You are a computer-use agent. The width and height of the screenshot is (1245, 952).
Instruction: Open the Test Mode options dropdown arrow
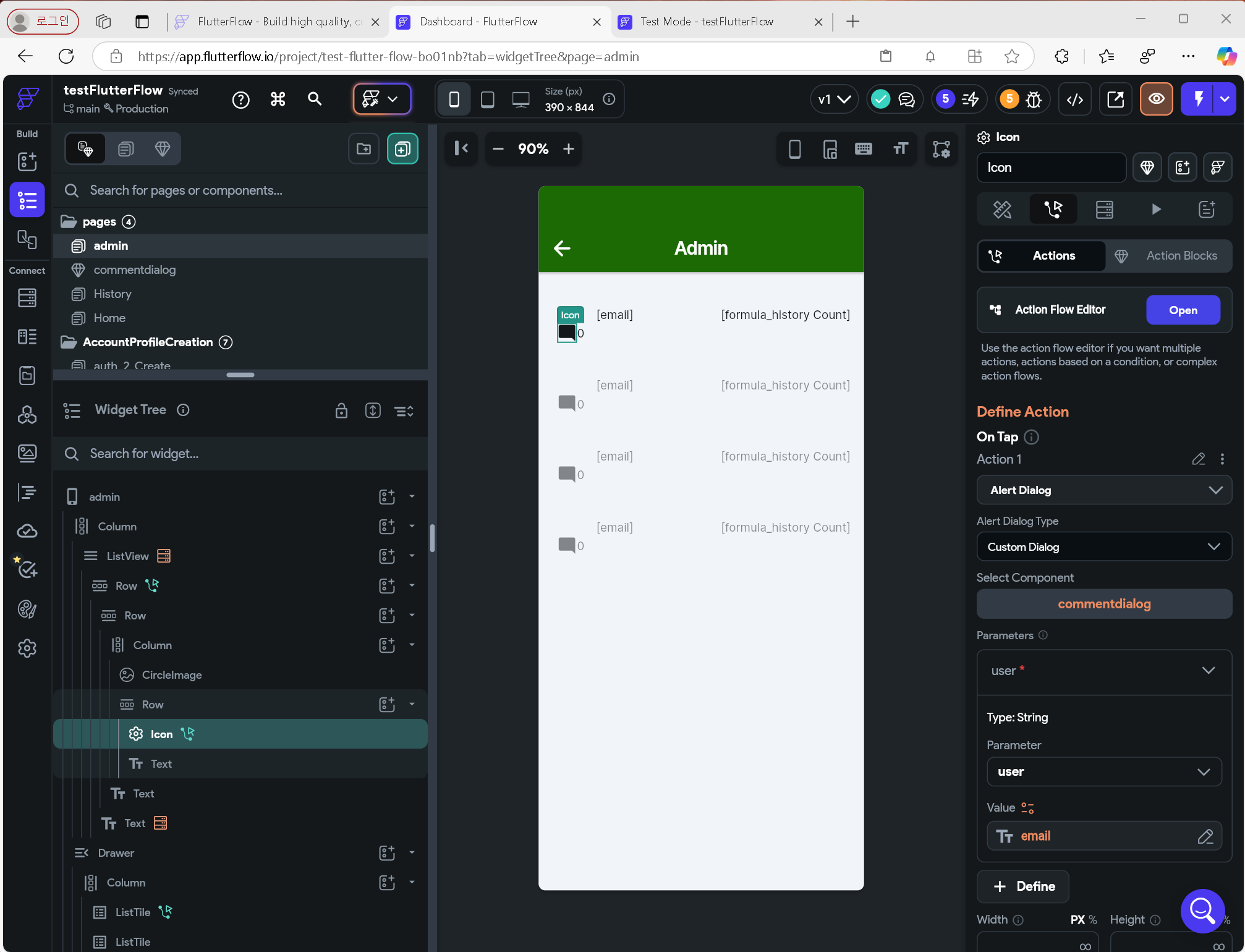pos(1225,99)
